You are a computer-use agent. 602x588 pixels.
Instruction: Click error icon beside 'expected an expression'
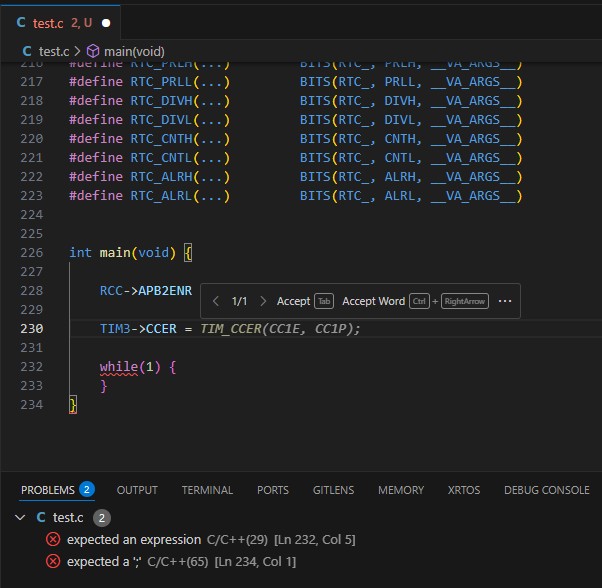click(53, 540)
